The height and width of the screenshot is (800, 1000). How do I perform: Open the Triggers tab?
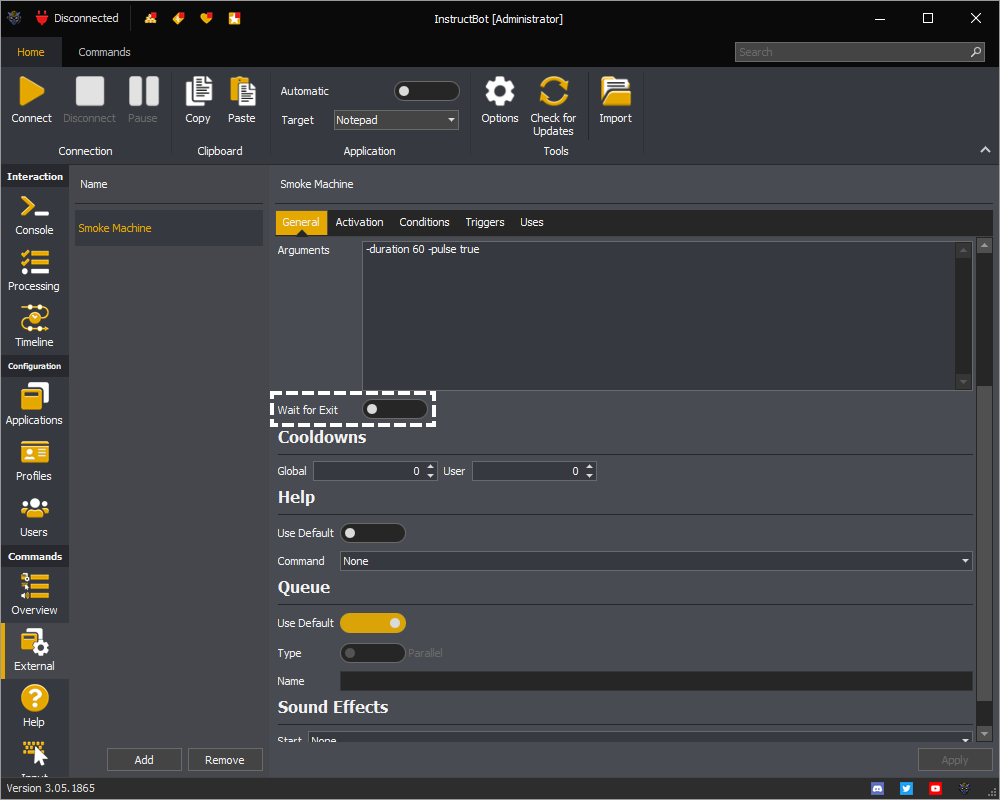coord(485,222)
